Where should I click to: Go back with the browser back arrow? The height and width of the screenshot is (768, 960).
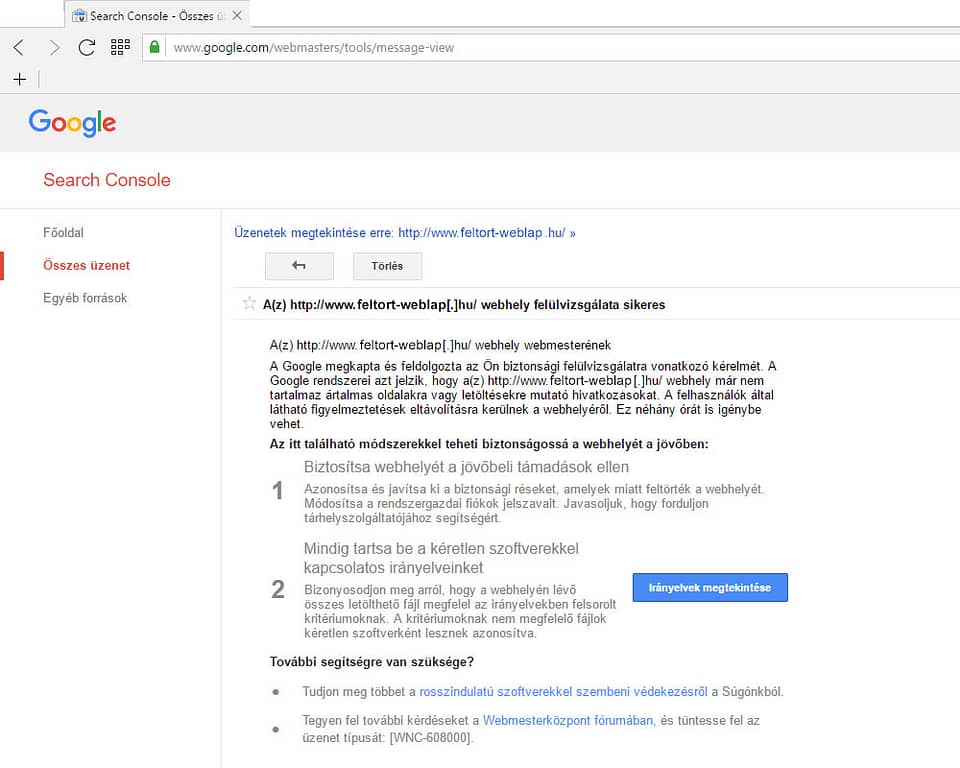[x=19, y=47]
